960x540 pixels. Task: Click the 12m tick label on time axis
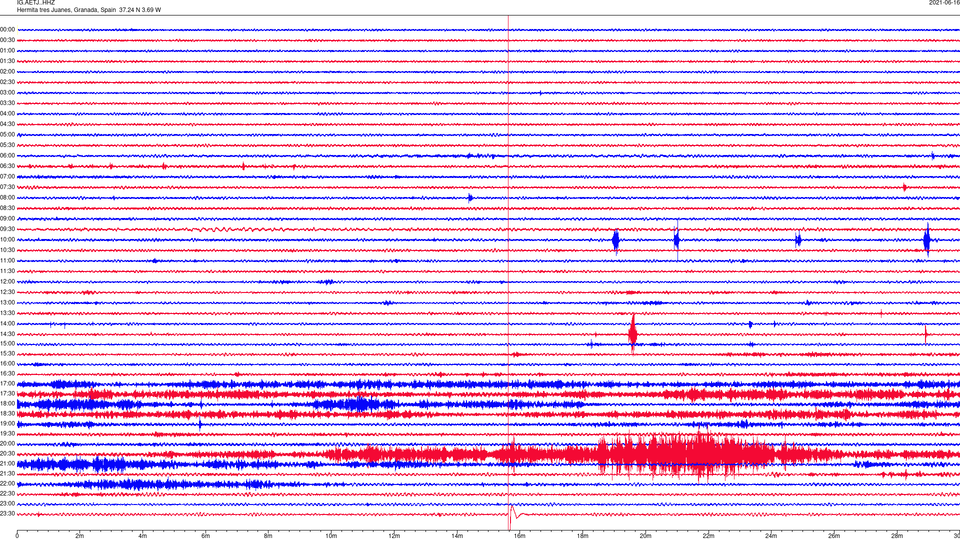(x=394, y=536)
